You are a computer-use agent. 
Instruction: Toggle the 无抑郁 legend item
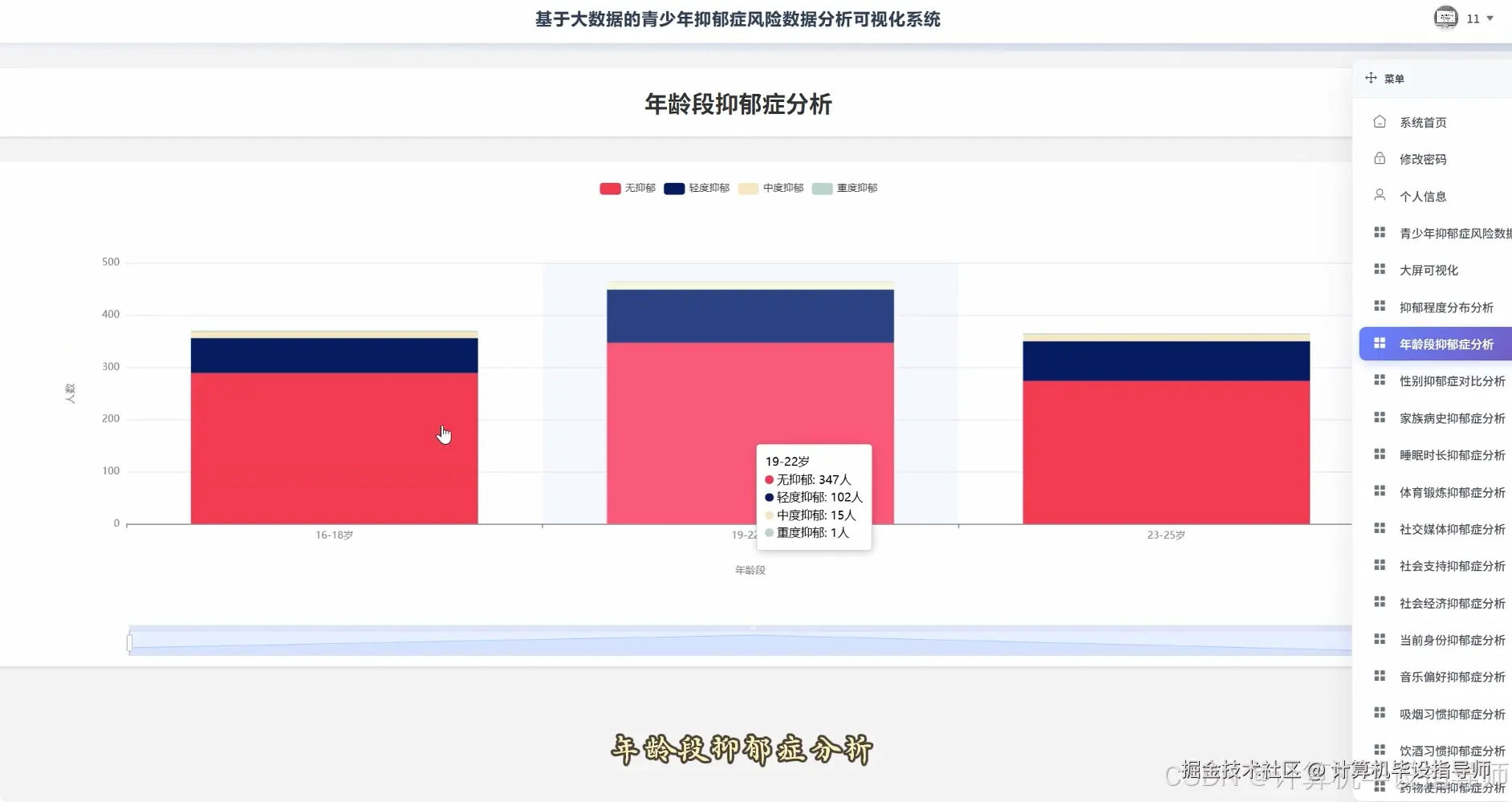[627, 188]
